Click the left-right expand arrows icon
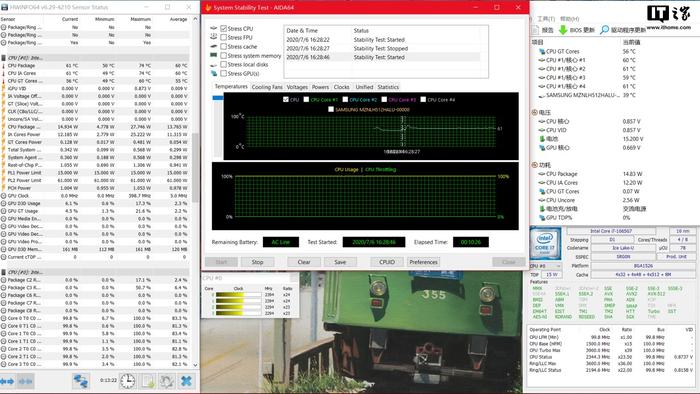The height and width of the screenshot is (394, 700). coord(7,381)
